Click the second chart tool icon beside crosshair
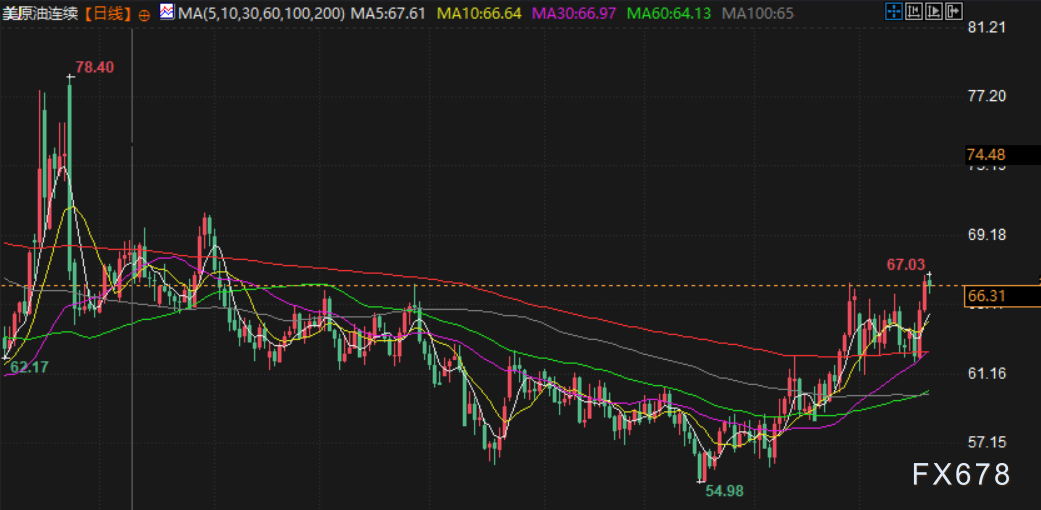Image resolution: width=1041 pixels, height=510 pixels. [x=914, y=13]
